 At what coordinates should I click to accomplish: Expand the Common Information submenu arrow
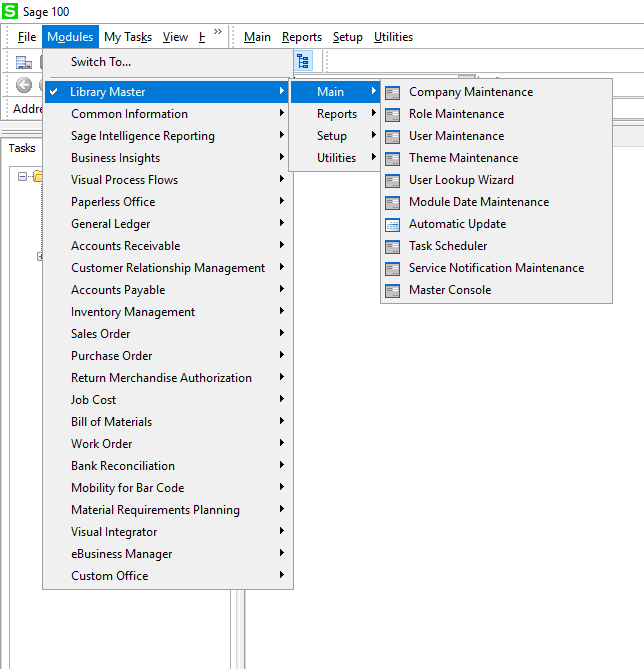pos(282,113)
